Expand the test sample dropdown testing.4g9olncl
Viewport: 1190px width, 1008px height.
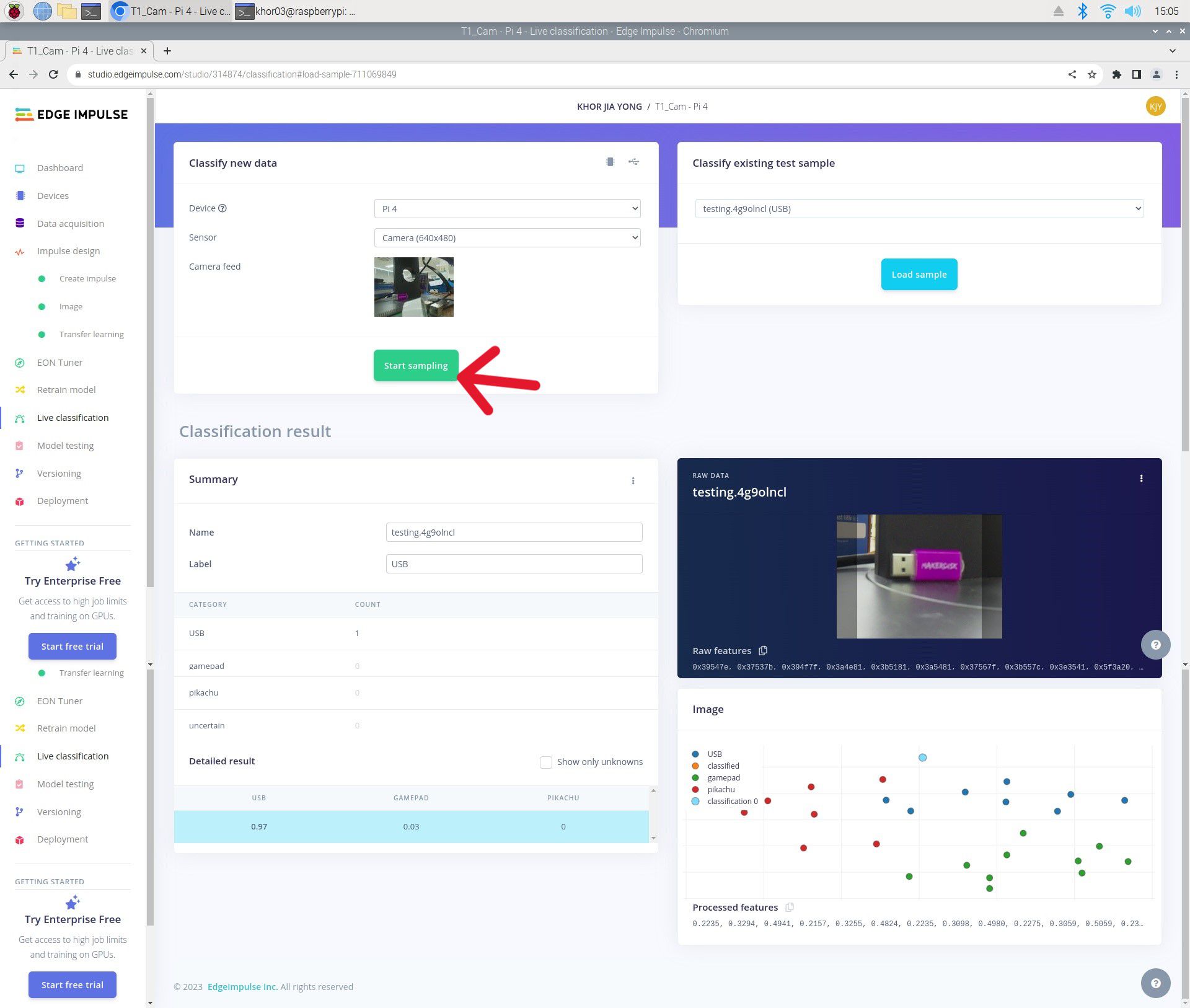point(919,208)
